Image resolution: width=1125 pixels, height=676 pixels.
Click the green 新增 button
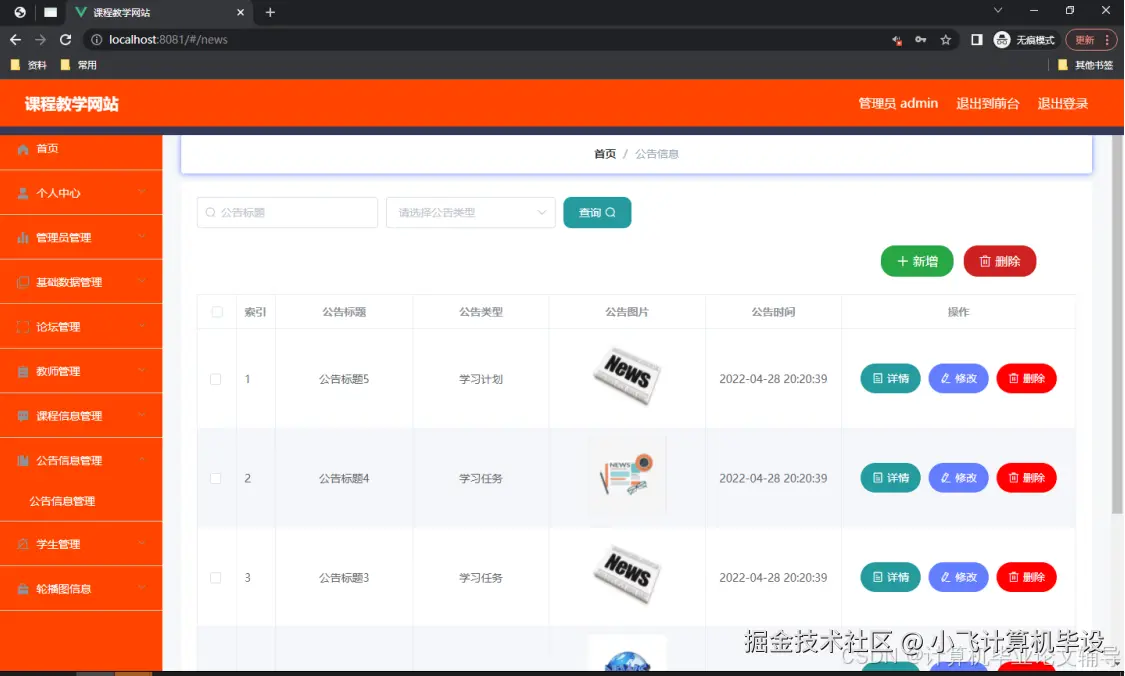[916, 261]
